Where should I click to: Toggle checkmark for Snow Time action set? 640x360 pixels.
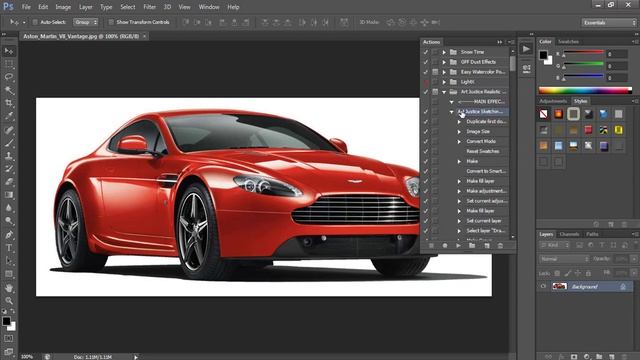(426, 52)
